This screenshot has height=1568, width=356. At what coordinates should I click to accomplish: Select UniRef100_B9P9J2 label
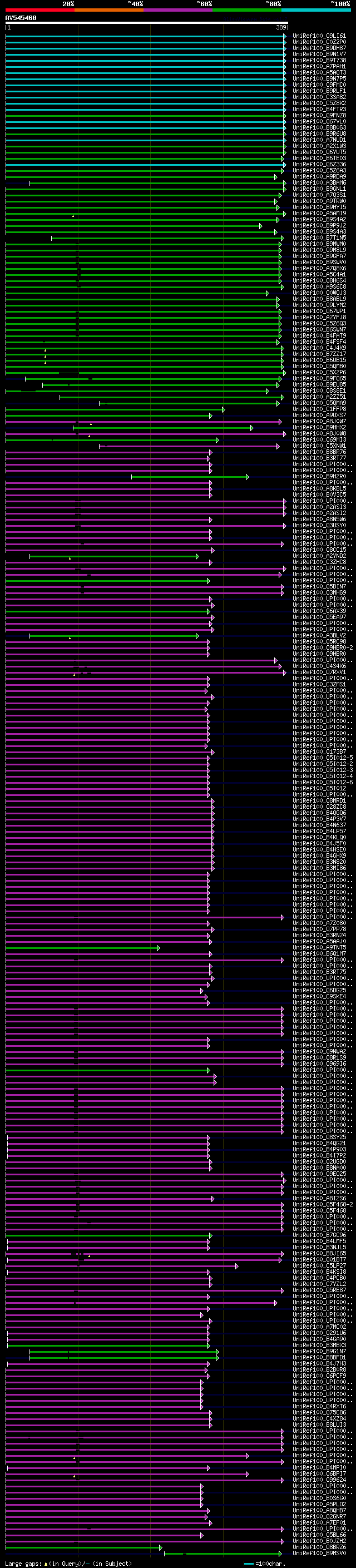(319, 225)
